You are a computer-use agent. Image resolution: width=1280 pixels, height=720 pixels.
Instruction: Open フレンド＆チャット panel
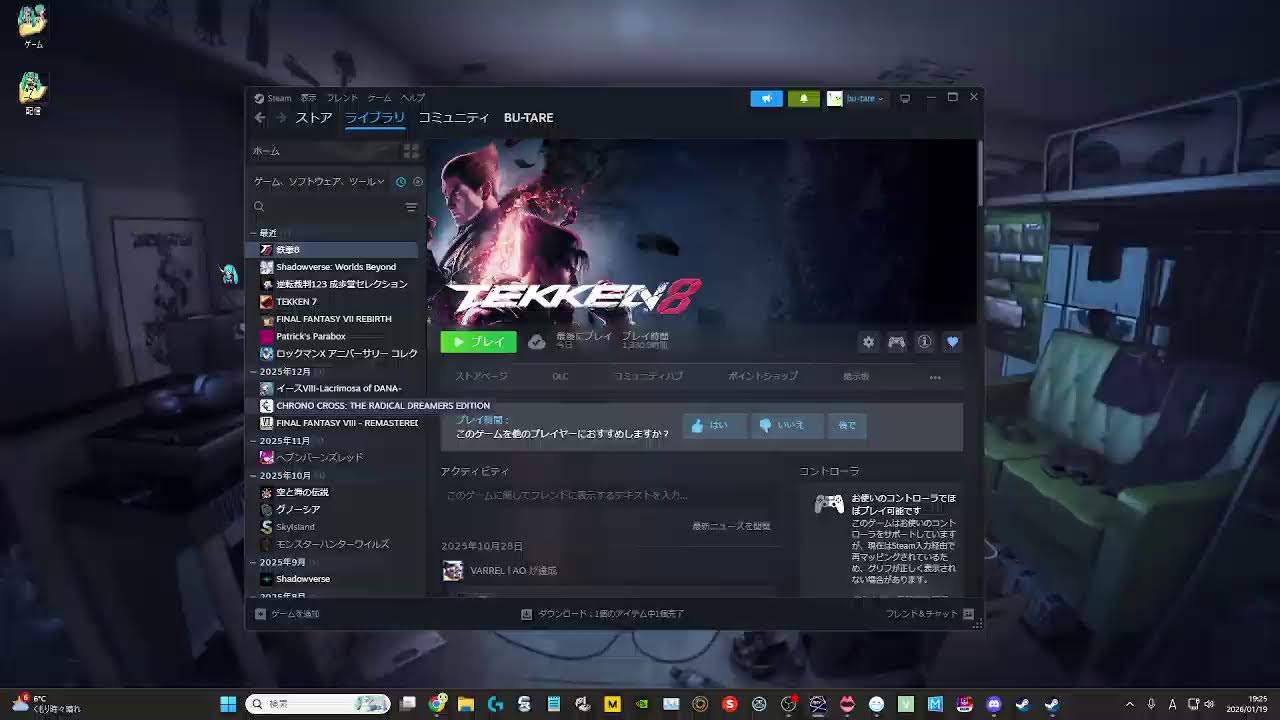click(x=929, y=614)
